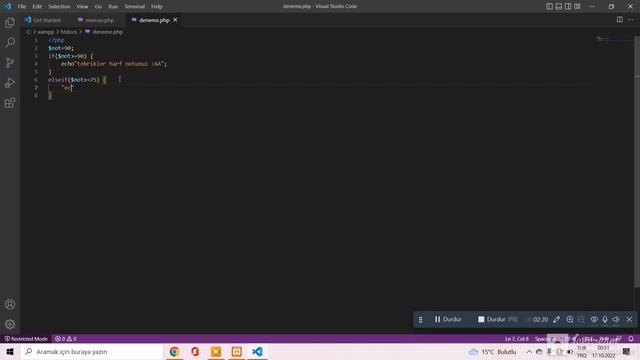640x360 pixels.
Task: Pause recording with the Durdur pause button
Action: [448, 319]
